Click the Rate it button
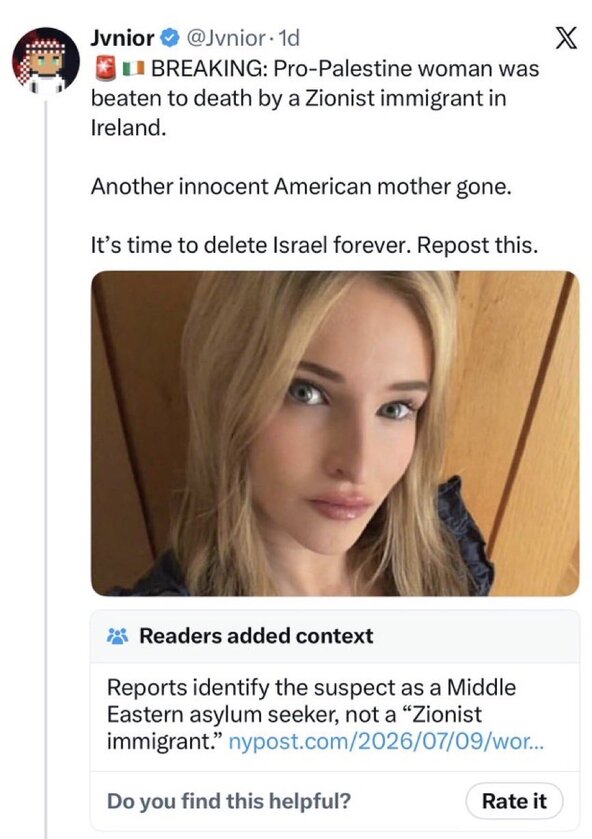Screen dimensions: 592x839 [x=514, y=801]
